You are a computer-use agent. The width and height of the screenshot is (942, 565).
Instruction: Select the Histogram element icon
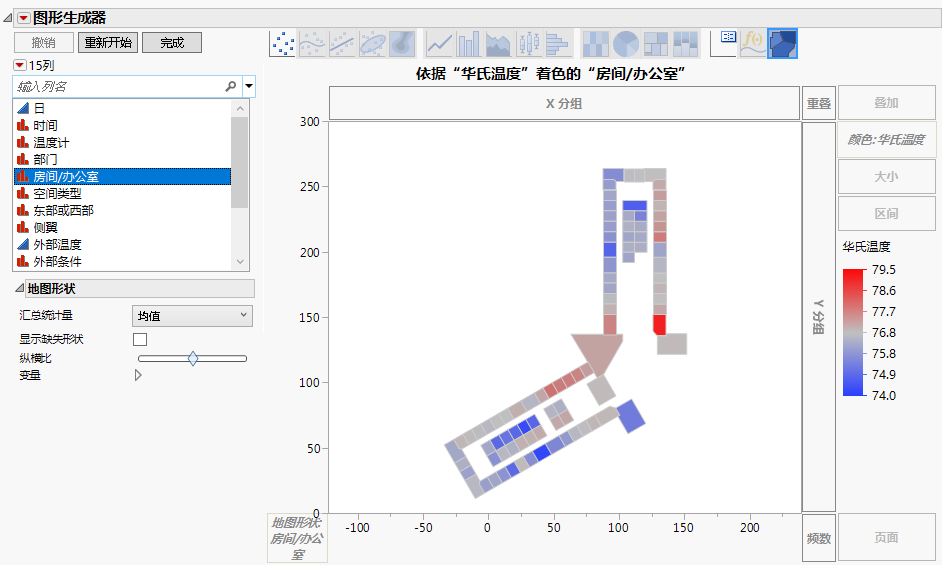coord(558,43)
